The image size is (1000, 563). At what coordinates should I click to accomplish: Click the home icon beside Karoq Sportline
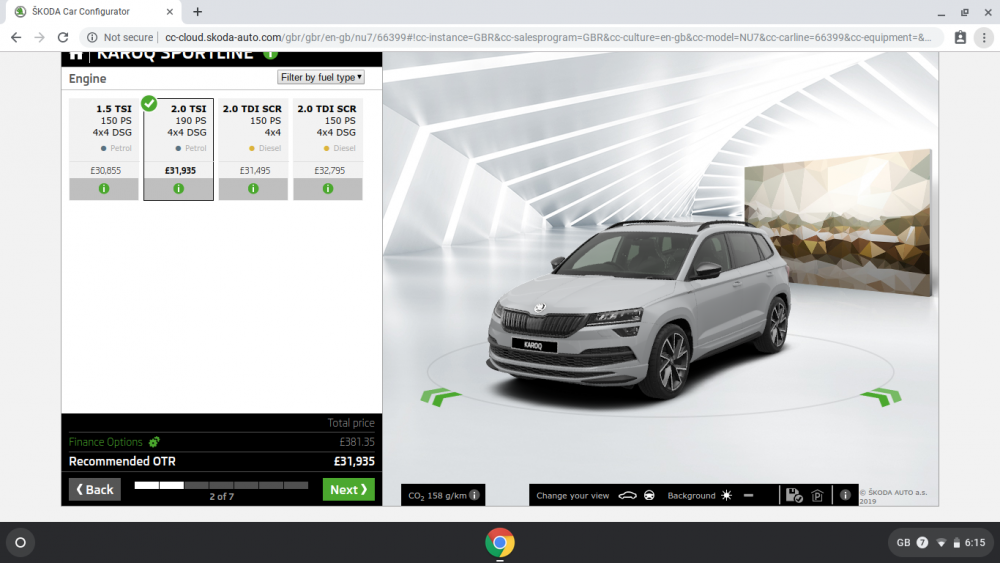[76, 55]
